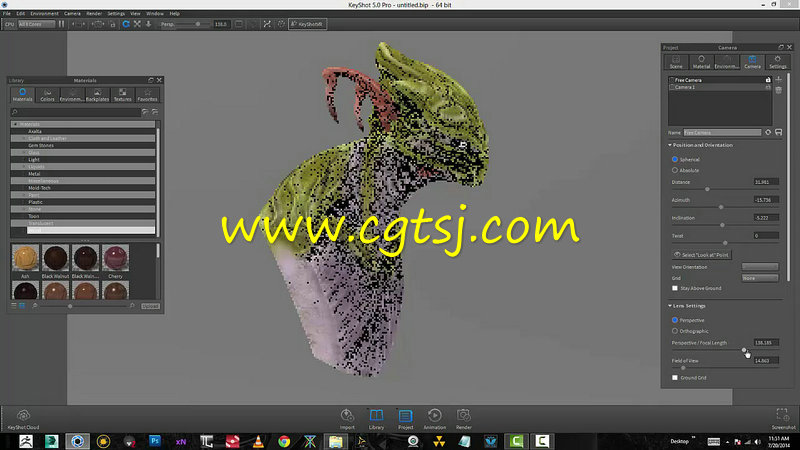Image resolution: width=800 pixels, height=450 pixels.
Task: Expand the Glass material folder
Action: click(x=23, y=153)
